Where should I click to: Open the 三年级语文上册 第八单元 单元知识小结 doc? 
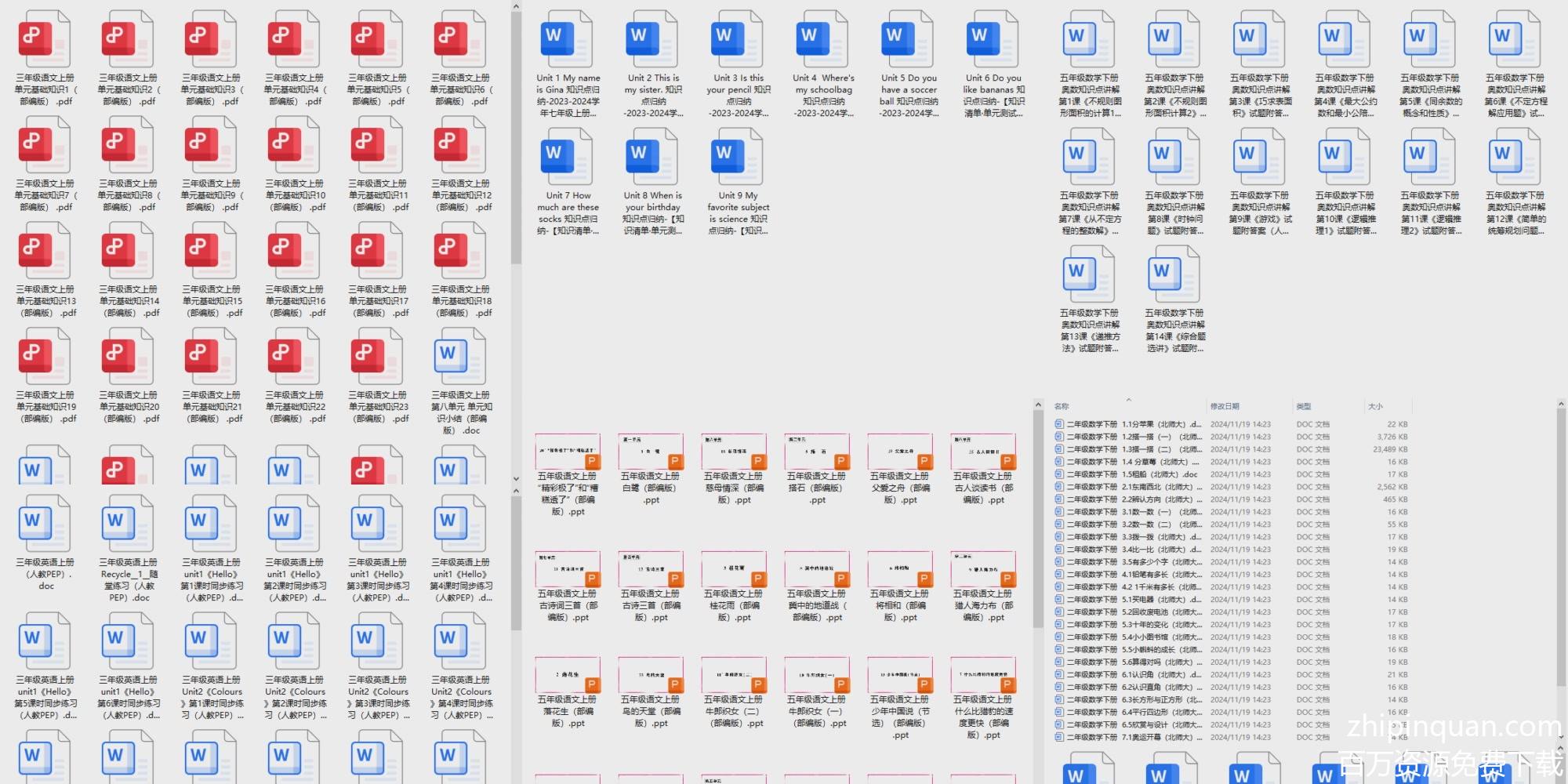click(461, 358)
